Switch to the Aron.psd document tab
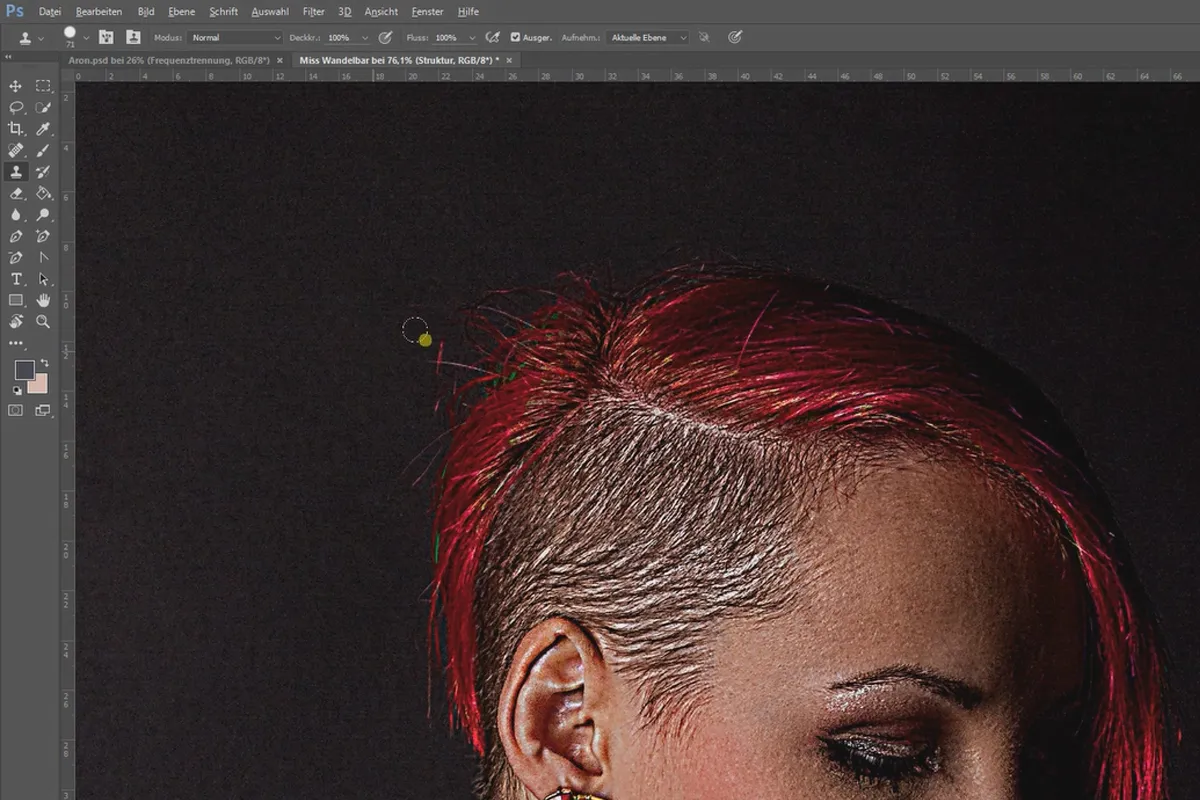The height and width of the screenshot is (800, 1200). [x=169, y=60]
